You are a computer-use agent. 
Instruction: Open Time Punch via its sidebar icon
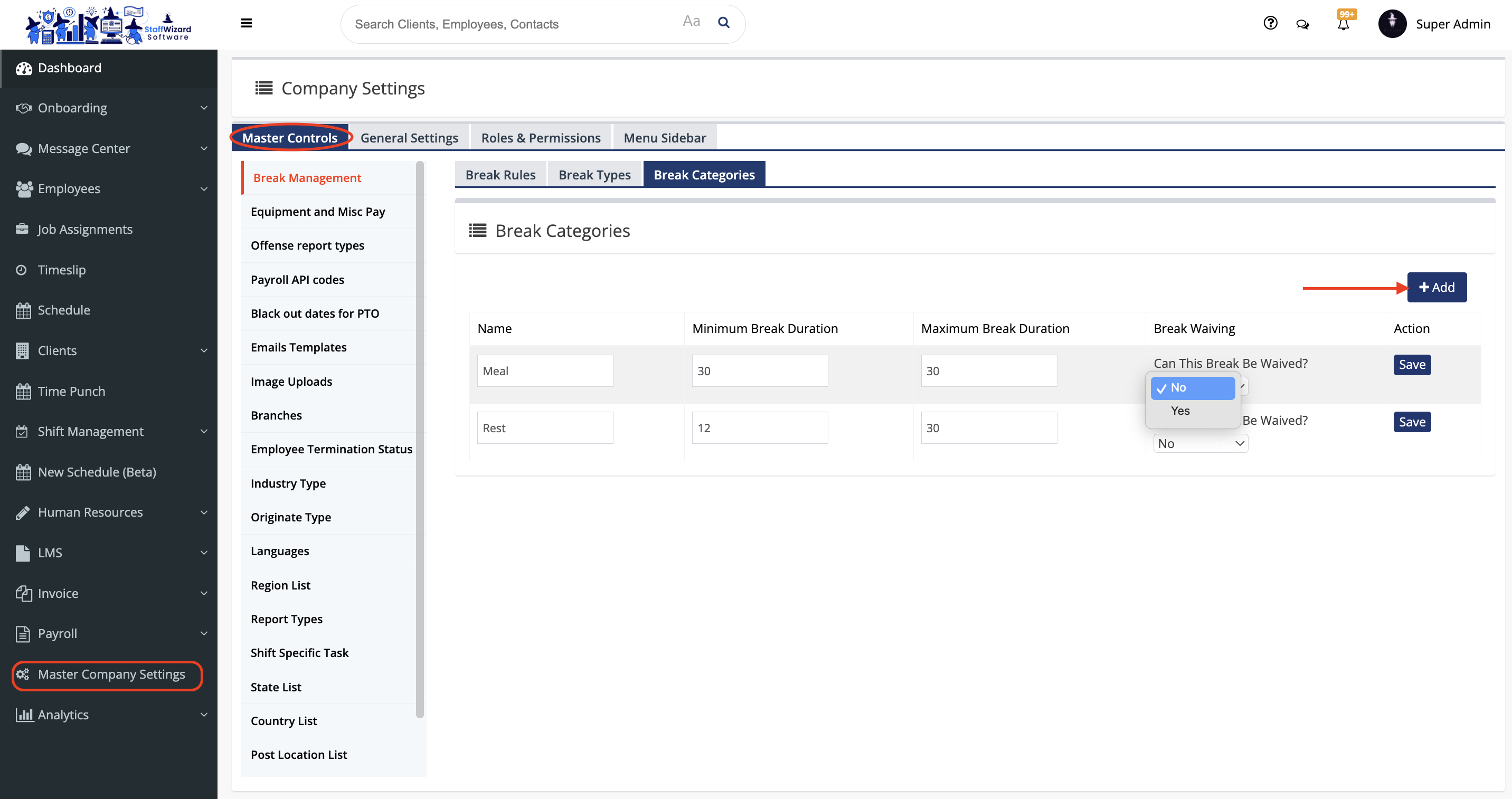pyautogui.click(x=23, y=391)
